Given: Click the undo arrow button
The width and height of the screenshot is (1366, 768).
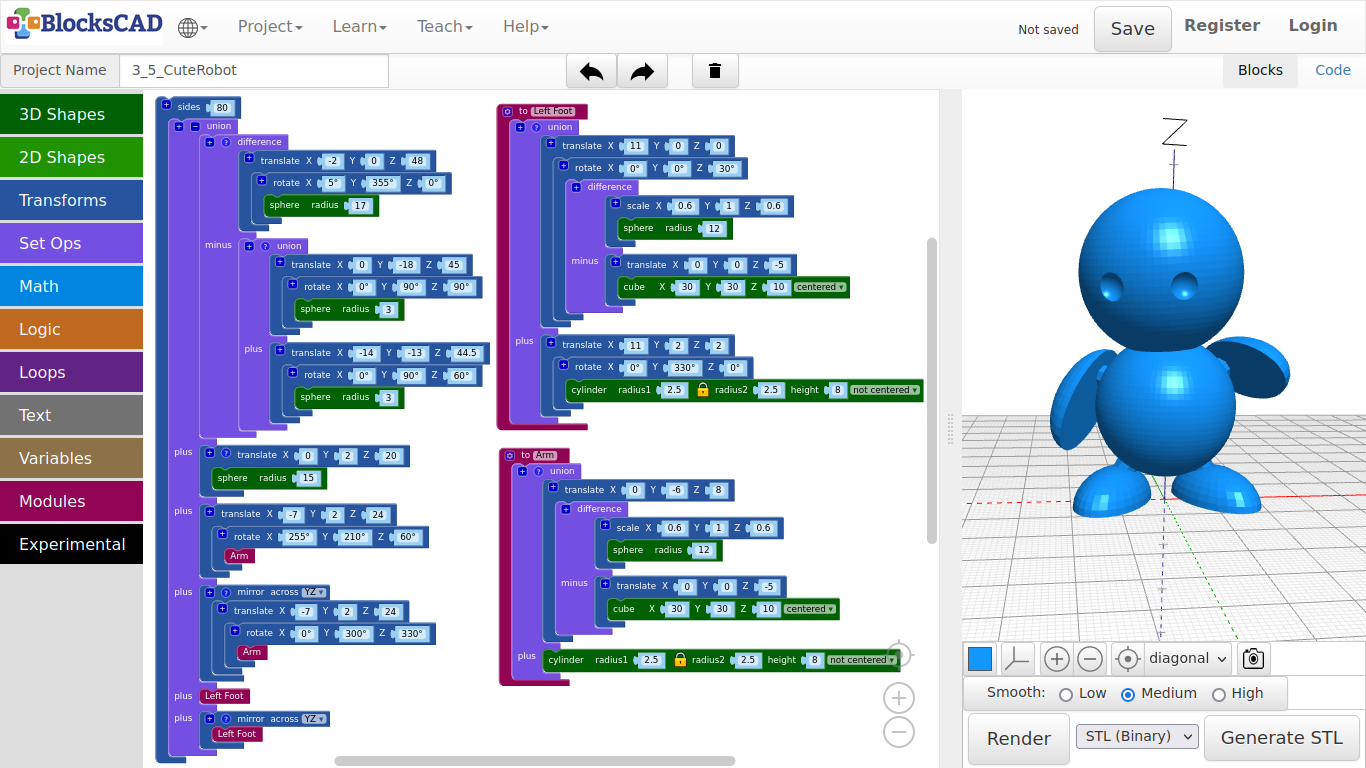Looking at the screenshot, I should tap(591, 71).
